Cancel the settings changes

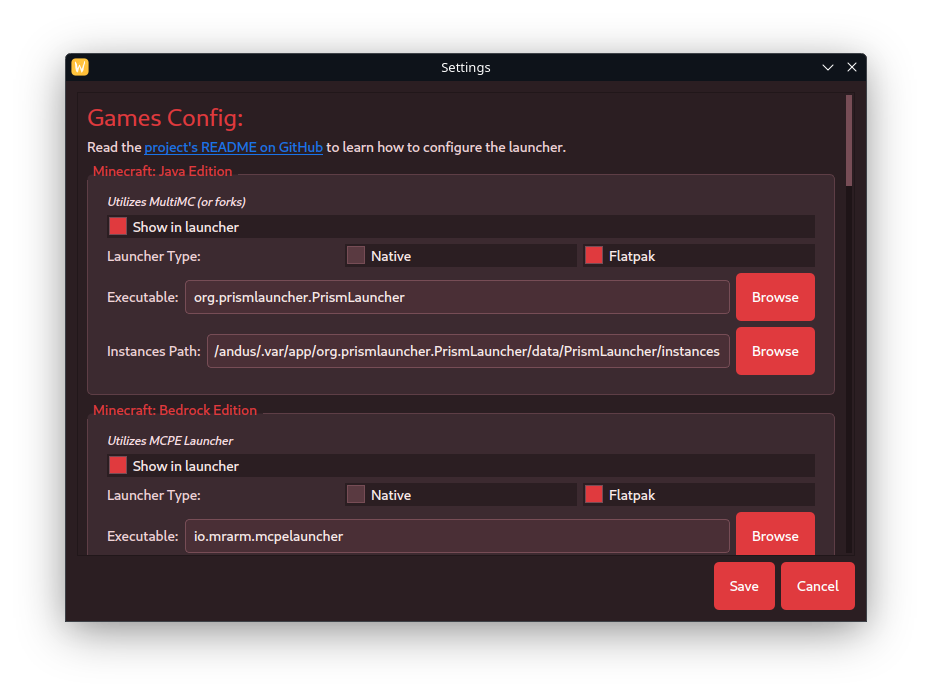[x=818, y=586]
